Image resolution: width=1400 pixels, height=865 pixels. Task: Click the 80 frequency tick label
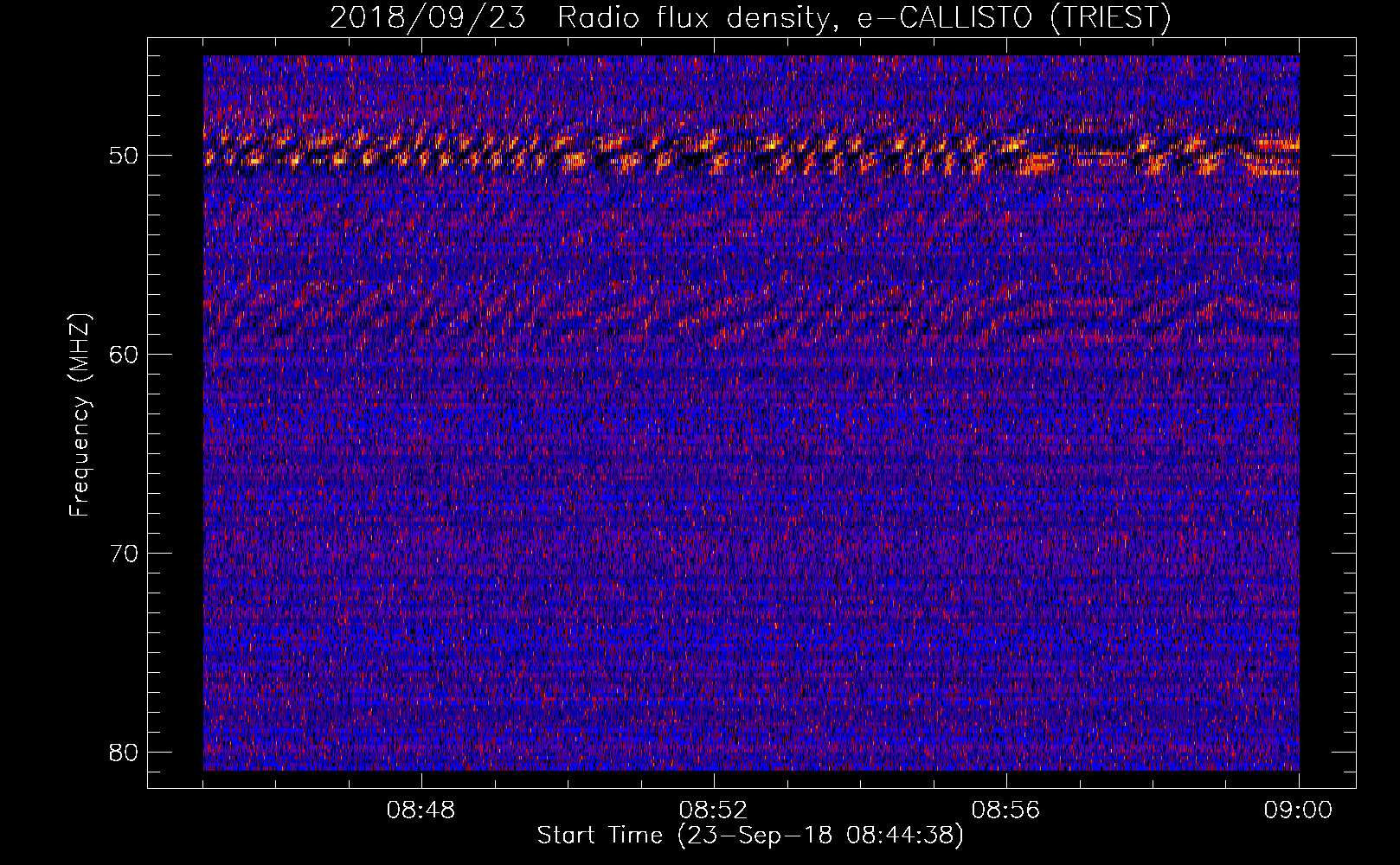(125, 752)
